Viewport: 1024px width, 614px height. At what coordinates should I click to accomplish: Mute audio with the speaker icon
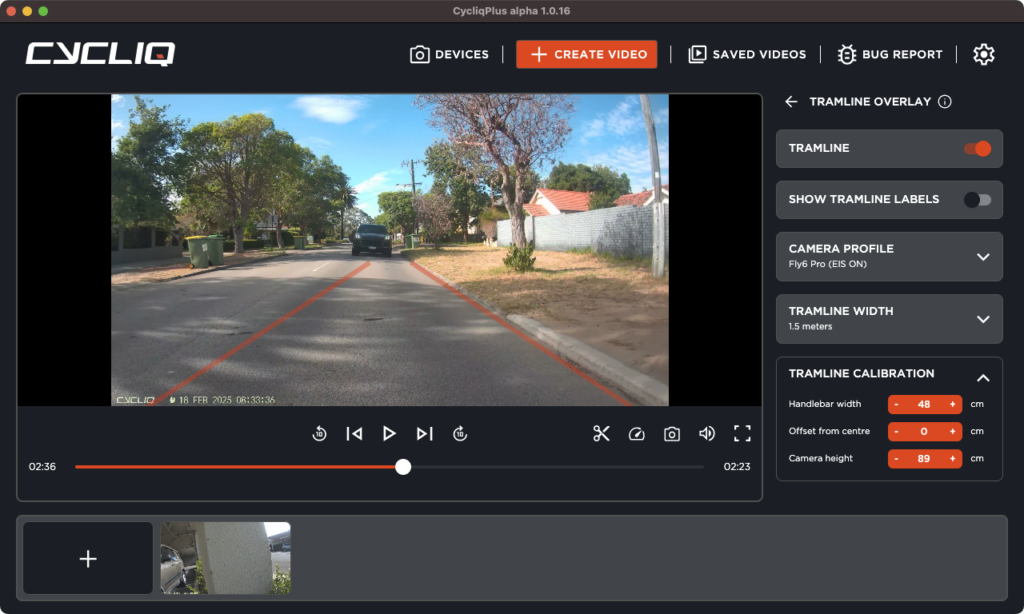pos(707,434)
